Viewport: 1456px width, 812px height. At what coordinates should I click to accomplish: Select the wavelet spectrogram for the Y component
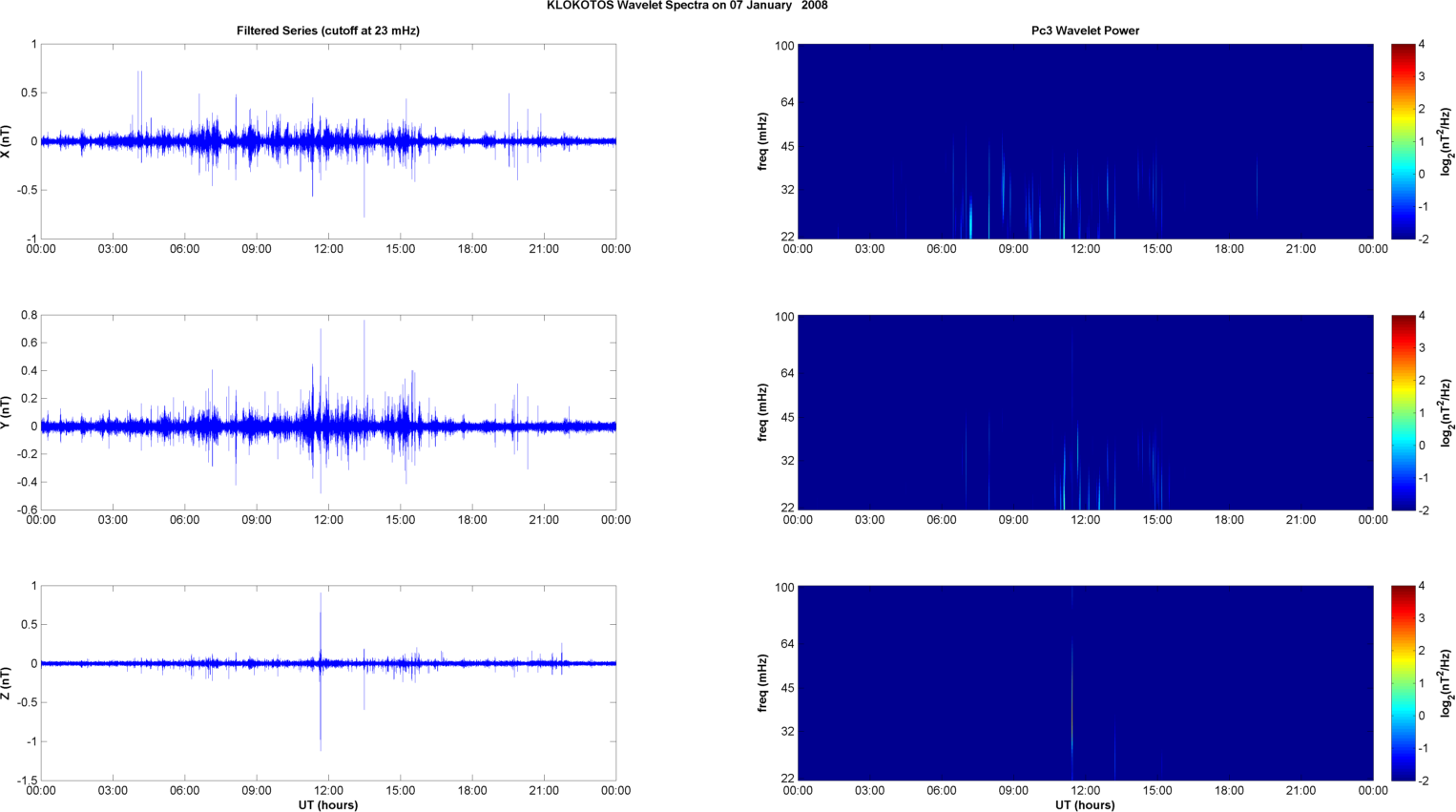[1085, 412]
